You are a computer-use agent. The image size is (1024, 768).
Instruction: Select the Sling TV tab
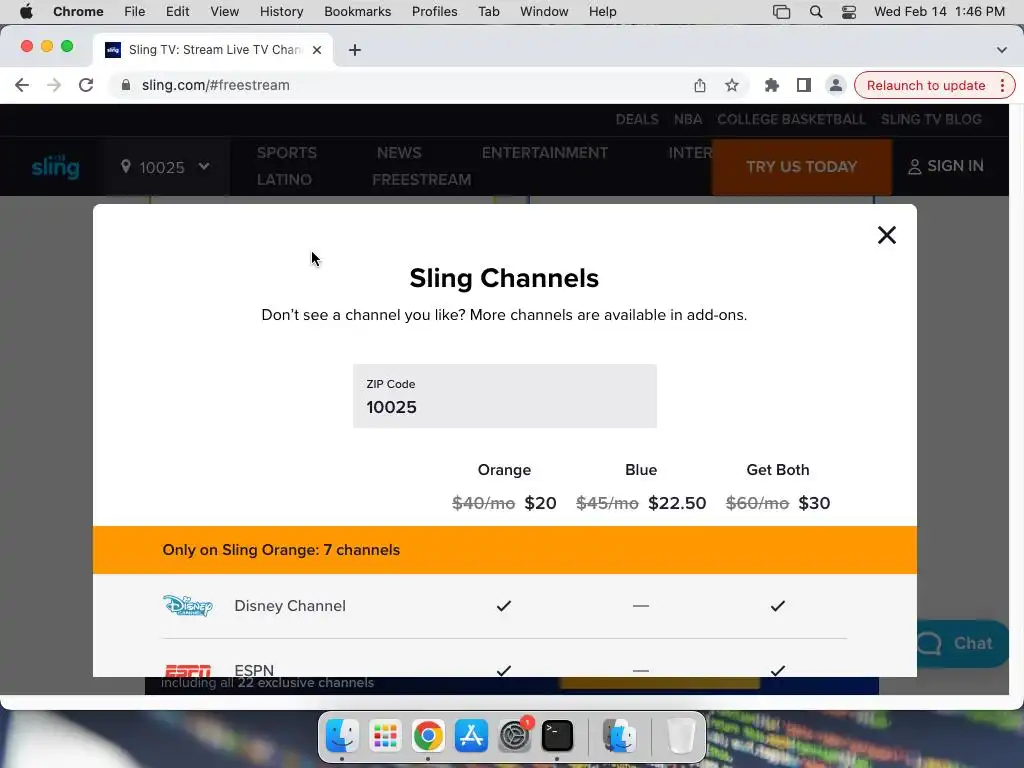pos(214,50)
